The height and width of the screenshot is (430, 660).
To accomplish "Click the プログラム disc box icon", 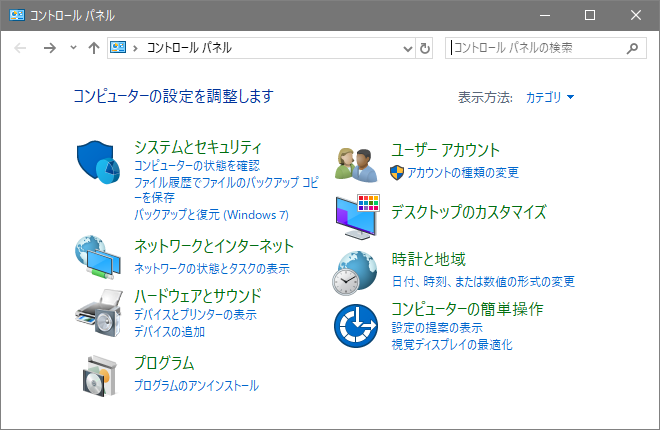I will coord(98,375).
